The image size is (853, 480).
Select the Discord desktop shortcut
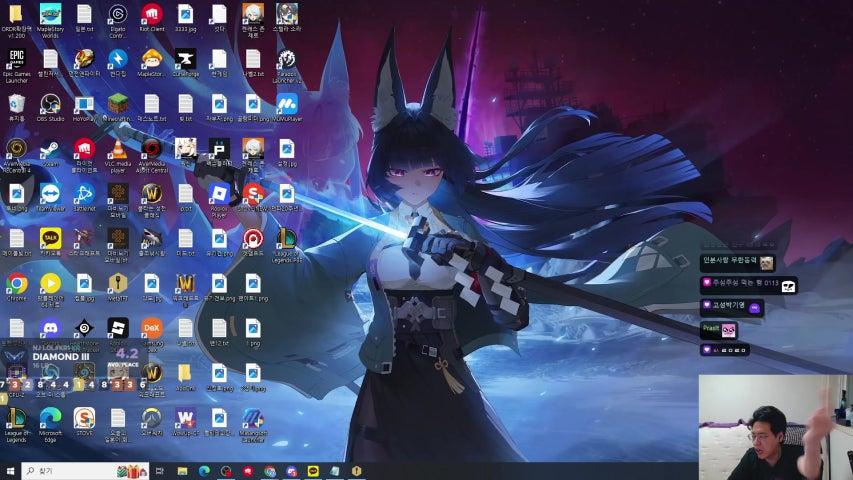tap(50, 328)
